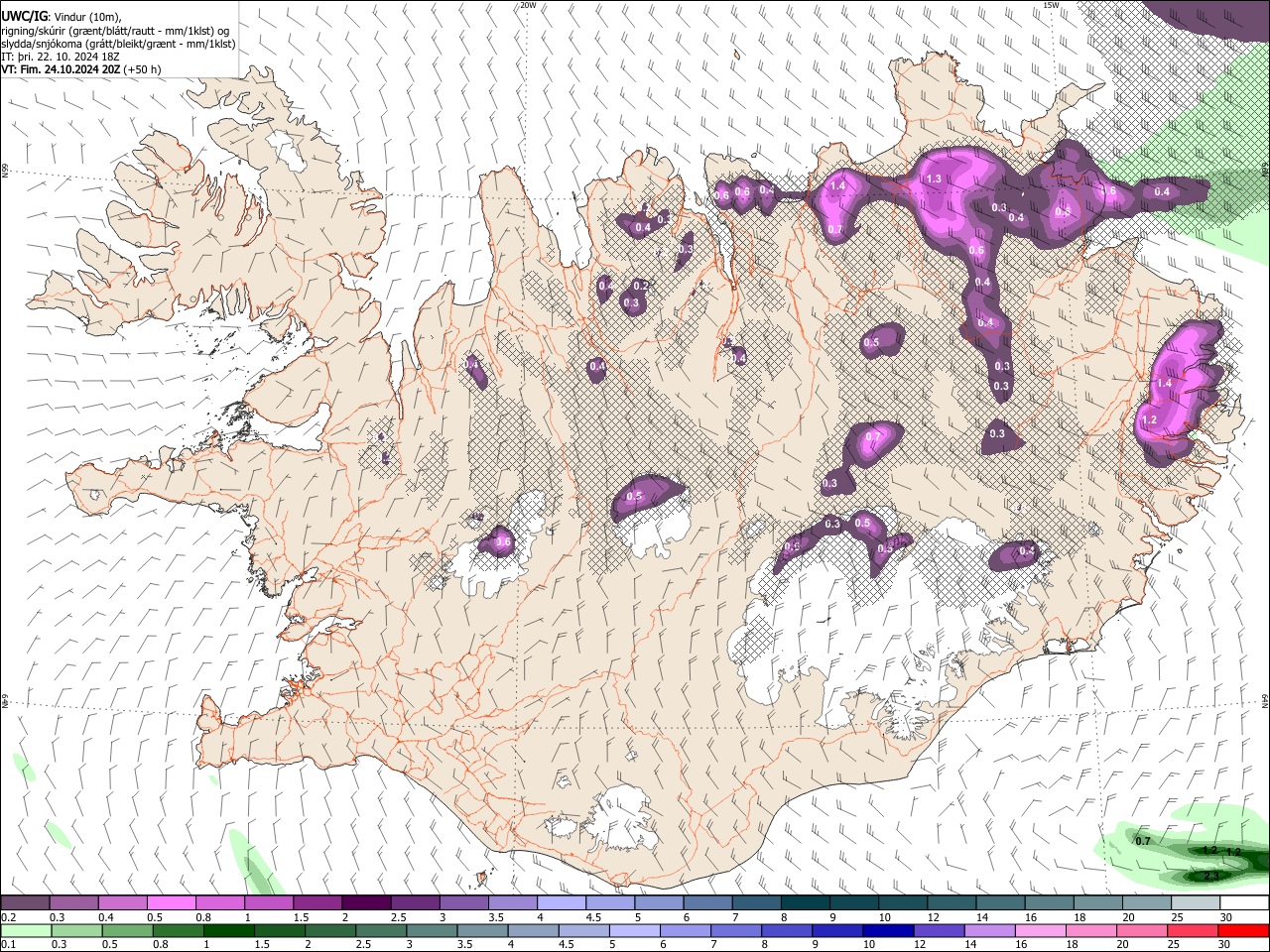Click the navy blue swatch labeled 10 in rain legend
The image size is (1270, 952).
coord(889,930)
